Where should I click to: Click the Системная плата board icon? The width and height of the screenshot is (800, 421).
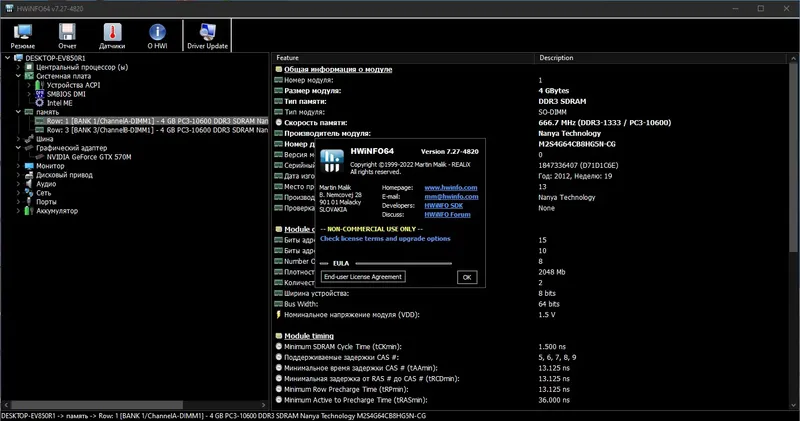(x=29, y=76)
